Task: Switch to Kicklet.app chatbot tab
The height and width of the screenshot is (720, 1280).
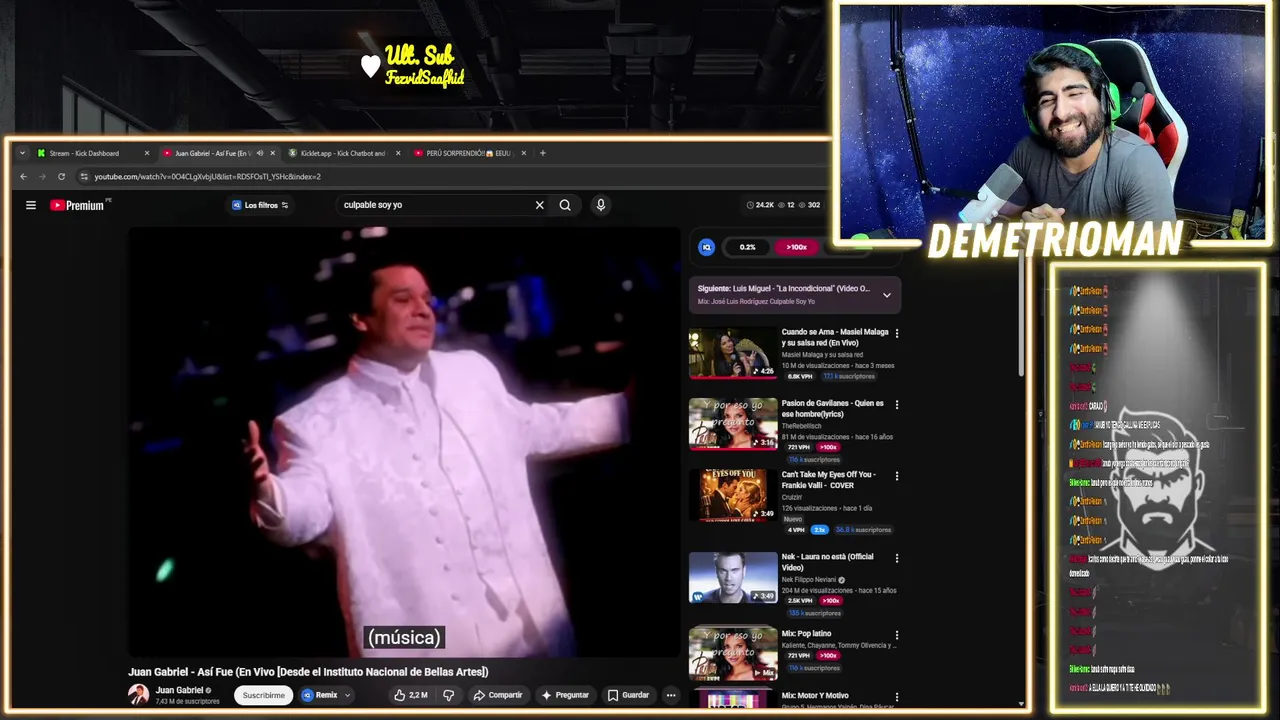Action: [x=342, y=153]
